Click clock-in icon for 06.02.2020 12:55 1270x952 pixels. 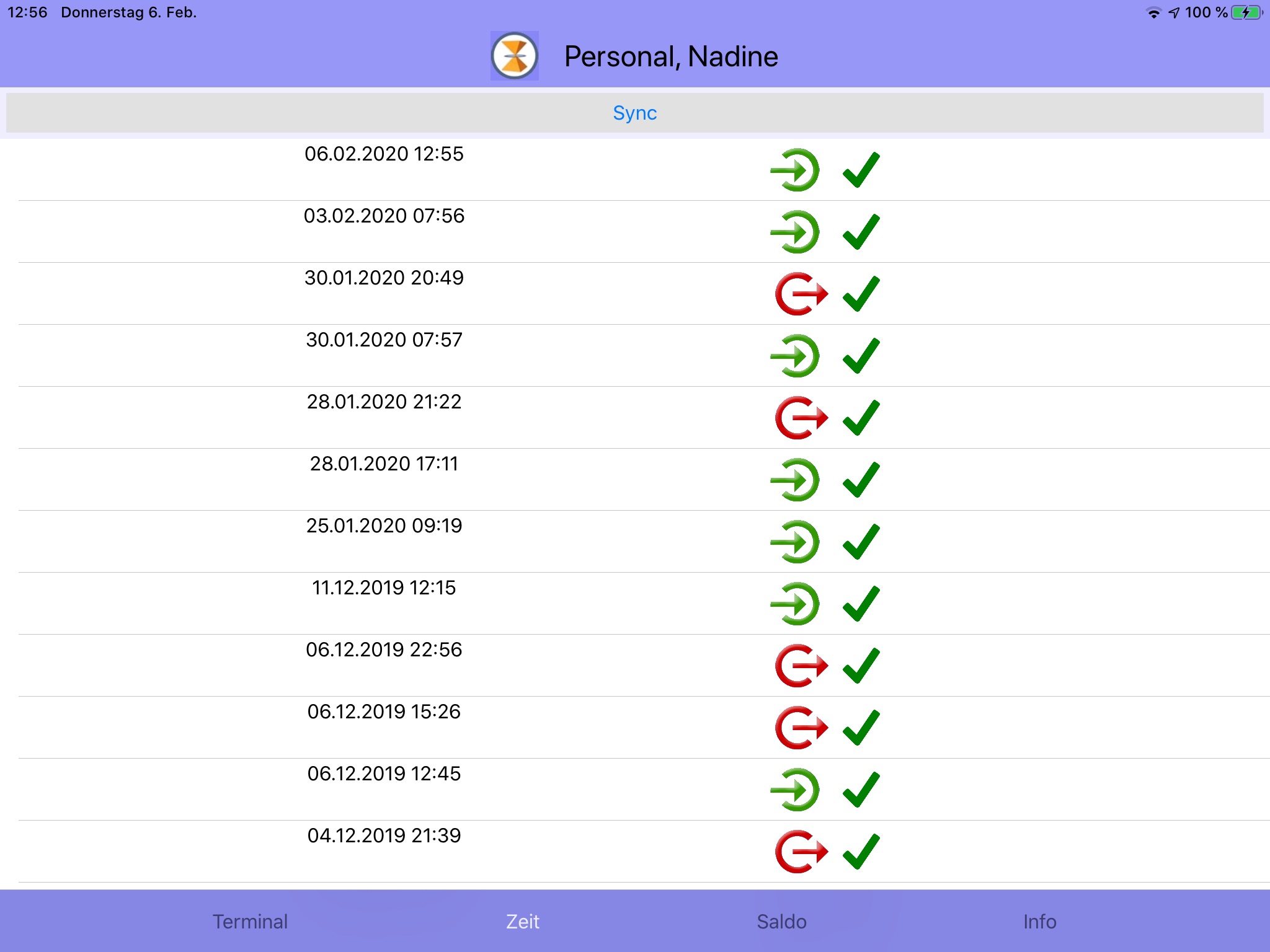tap(795, 170)
